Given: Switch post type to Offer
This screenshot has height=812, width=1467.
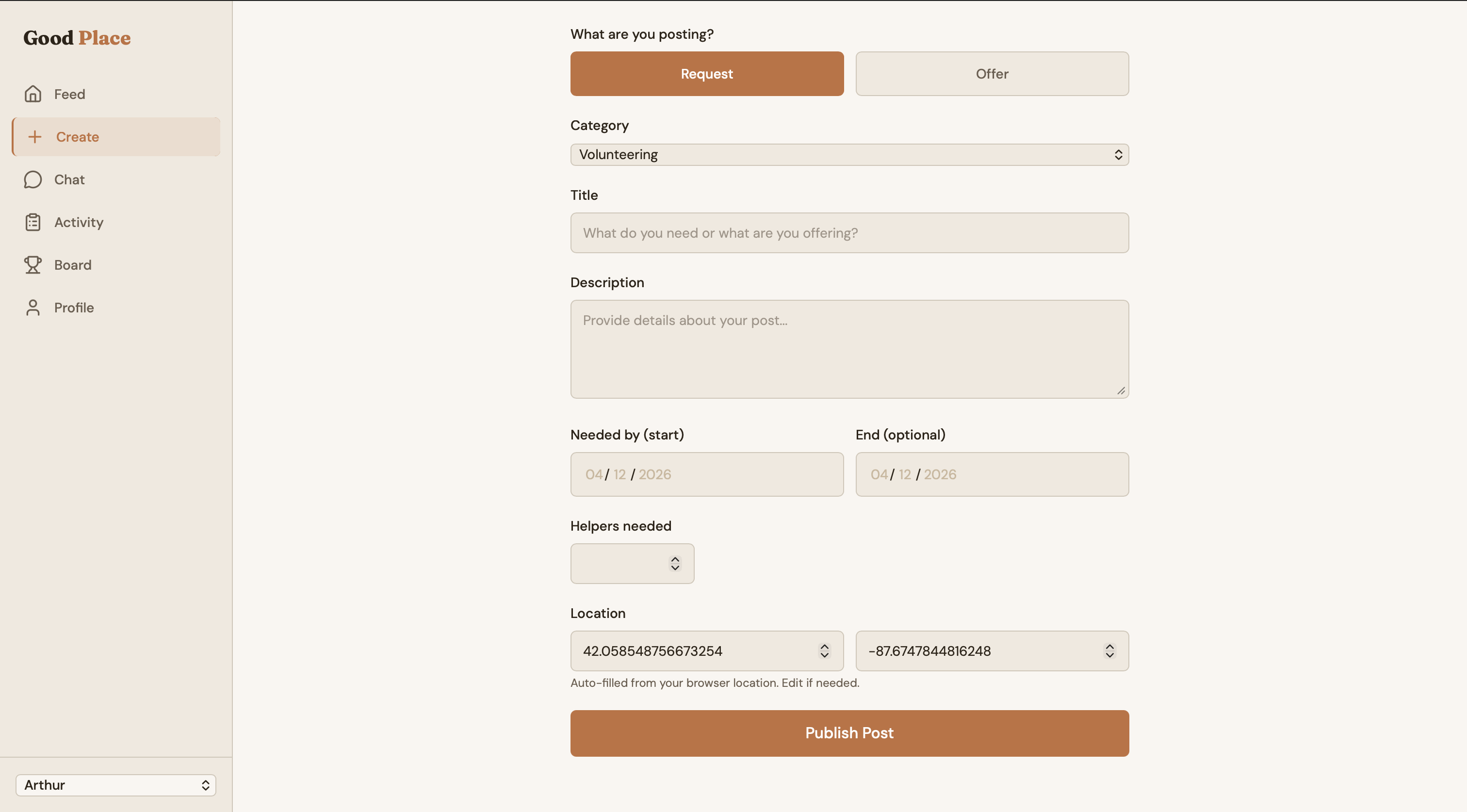Looking at the screenshot, I should (992, 74).
